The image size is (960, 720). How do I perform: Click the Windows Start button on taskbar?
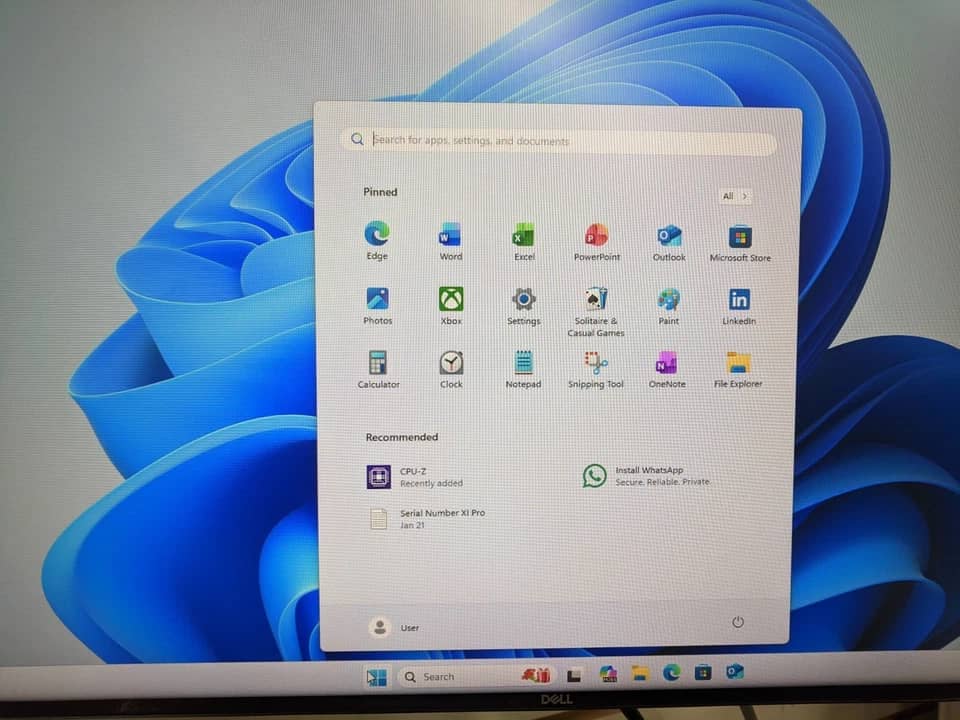click(376, 677)
